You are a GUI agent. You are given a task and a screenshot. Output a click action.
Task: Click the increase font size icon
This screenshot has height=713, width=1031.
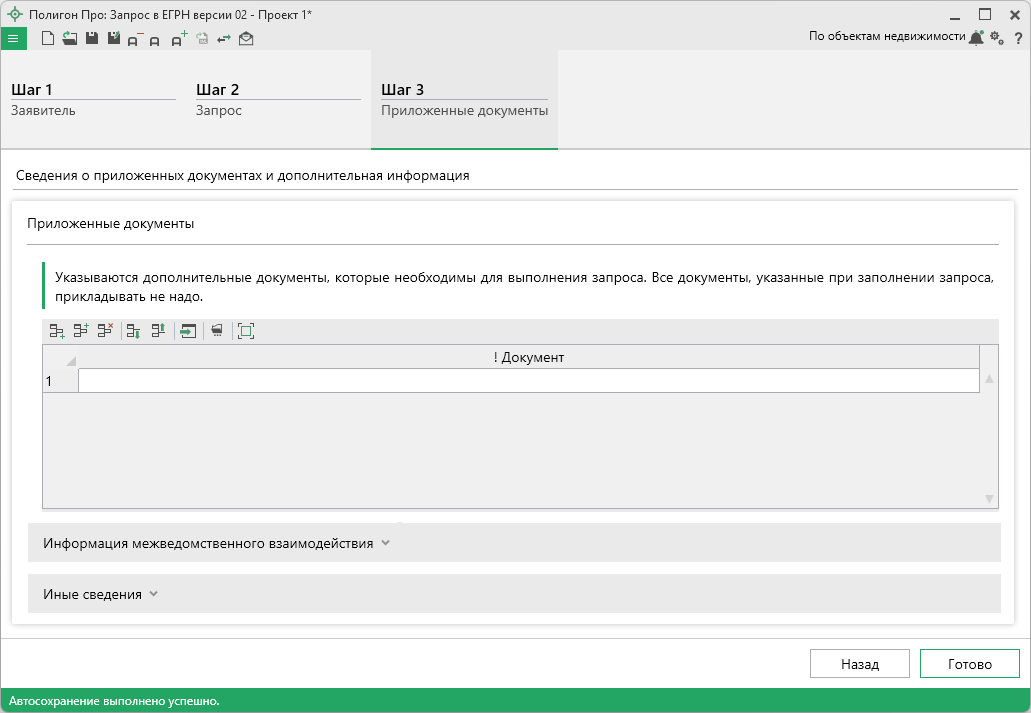[x=178, y=39]
